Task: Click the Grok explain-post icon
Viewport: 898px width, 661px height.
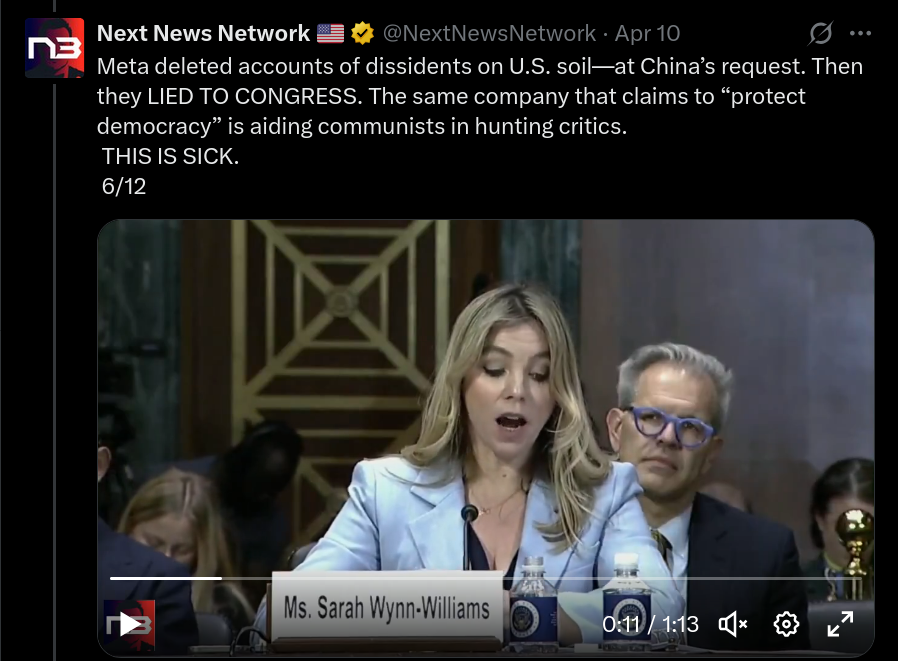Action: (x=820, y=33)
